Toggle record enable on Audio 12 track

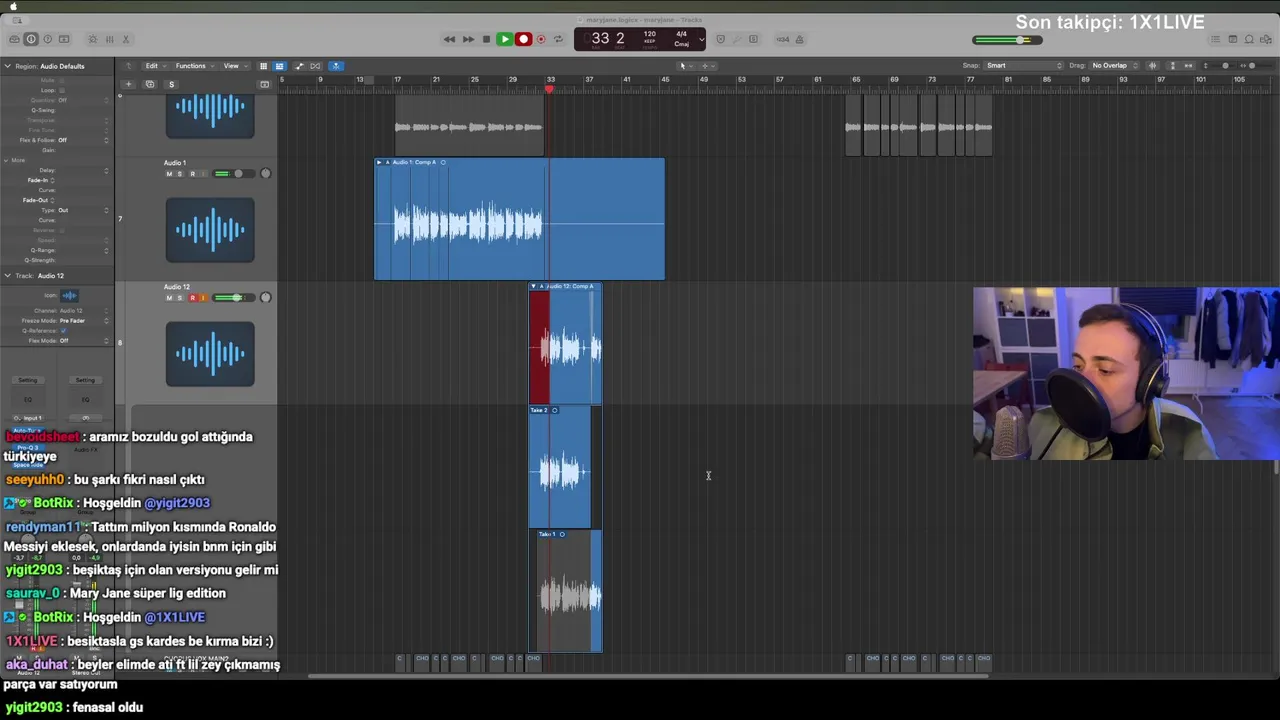pyautogui.click(x=192, y=298)
